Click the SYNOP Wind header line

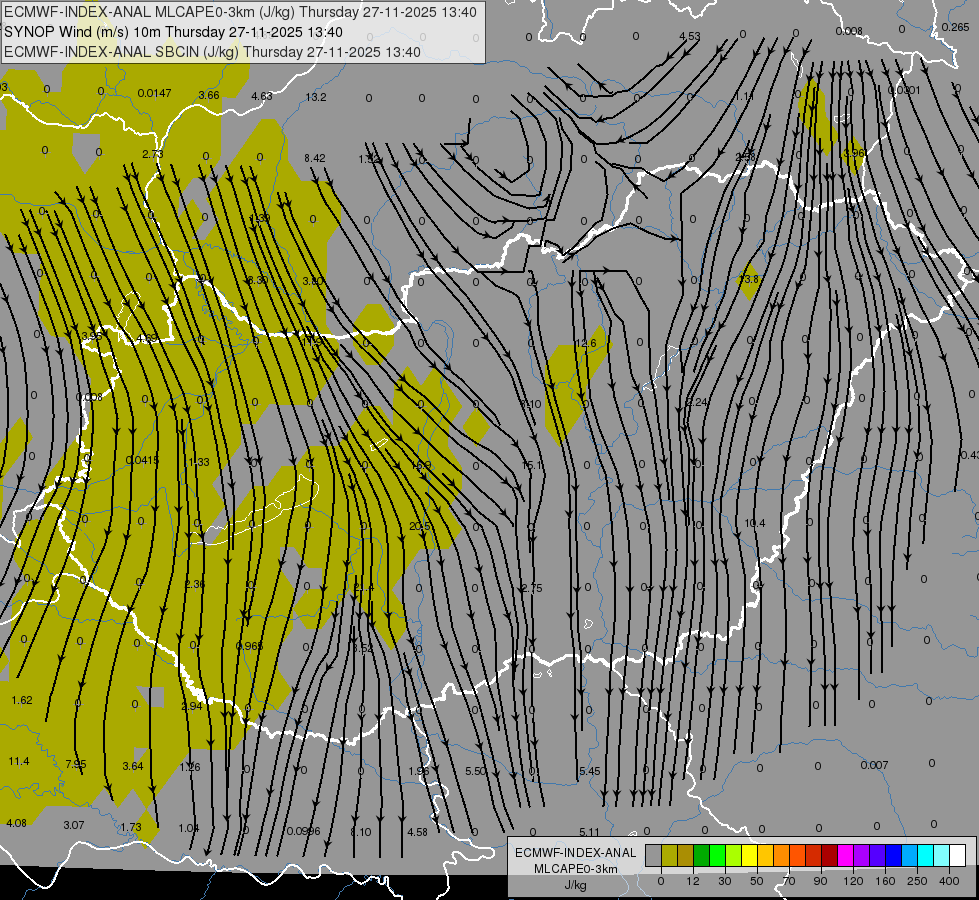pos(174,32)
